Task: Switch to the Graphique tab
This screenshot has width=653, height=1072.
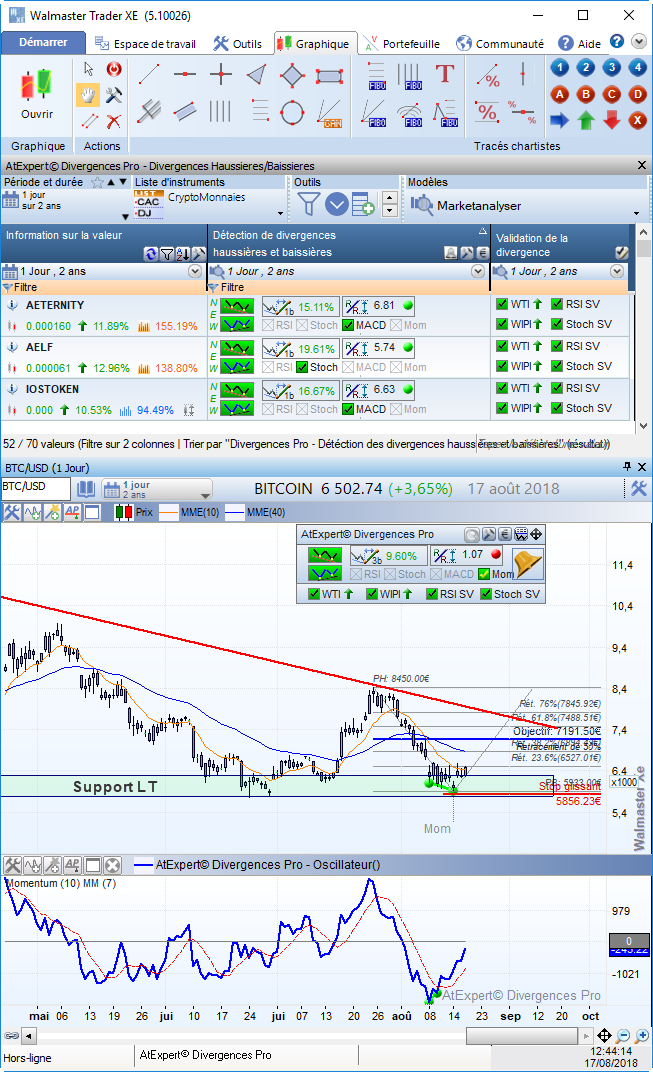Action: point(315,44)
